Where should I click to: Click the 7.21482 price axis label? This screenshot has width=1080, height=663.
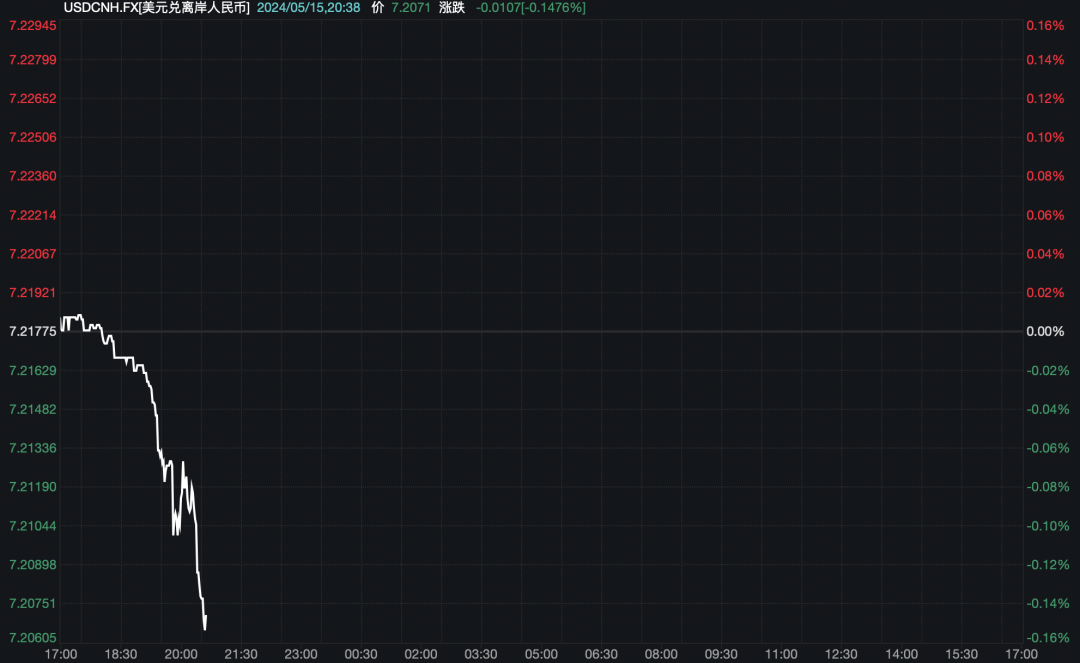(32, 409)
